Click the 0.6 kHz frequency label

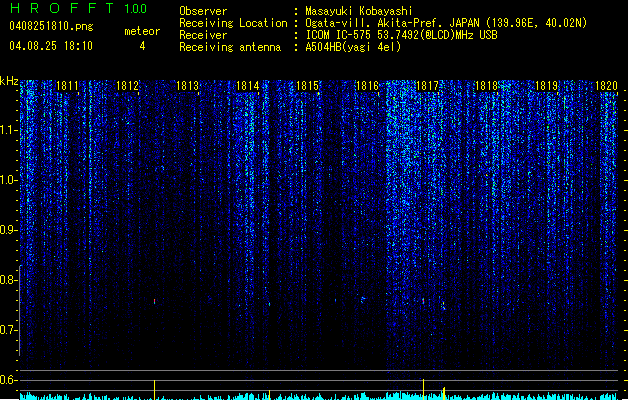click(x=9, y=380)
